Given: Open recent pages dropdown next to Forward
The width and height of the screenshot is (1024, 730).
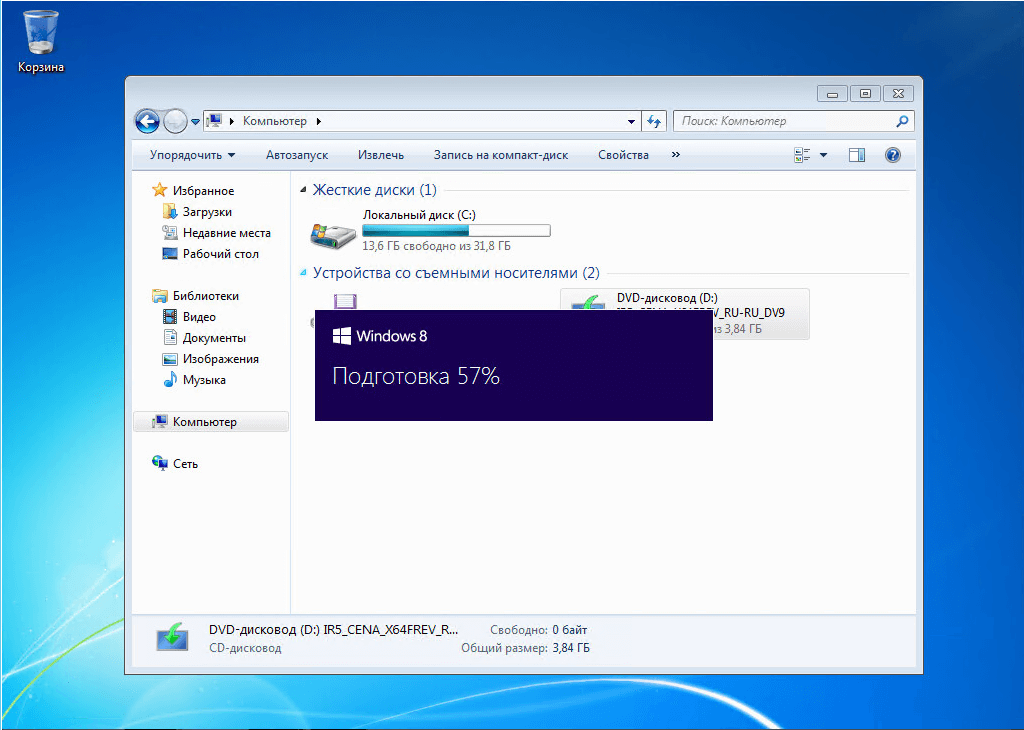Looking at the screenshot, I should [x=196, y=121].
